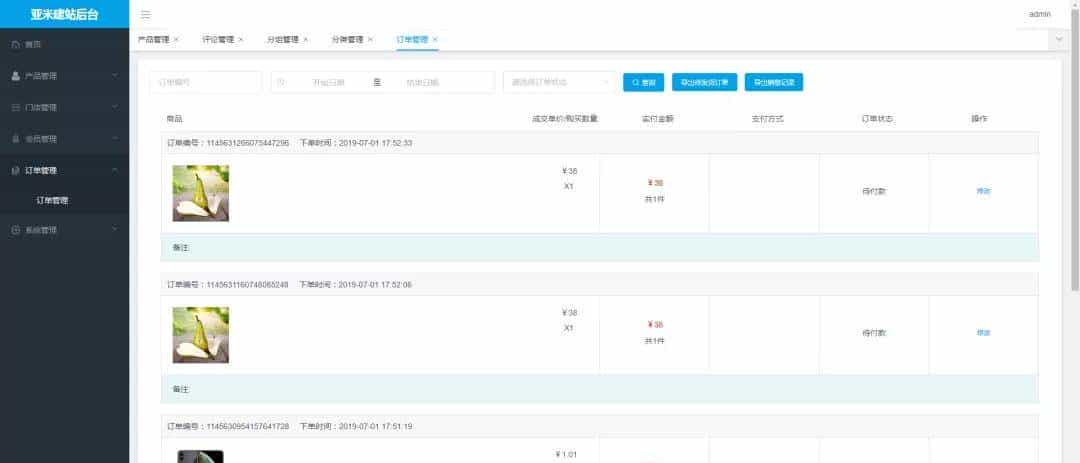Click the list icon beside 门店管理

(15, 107)
